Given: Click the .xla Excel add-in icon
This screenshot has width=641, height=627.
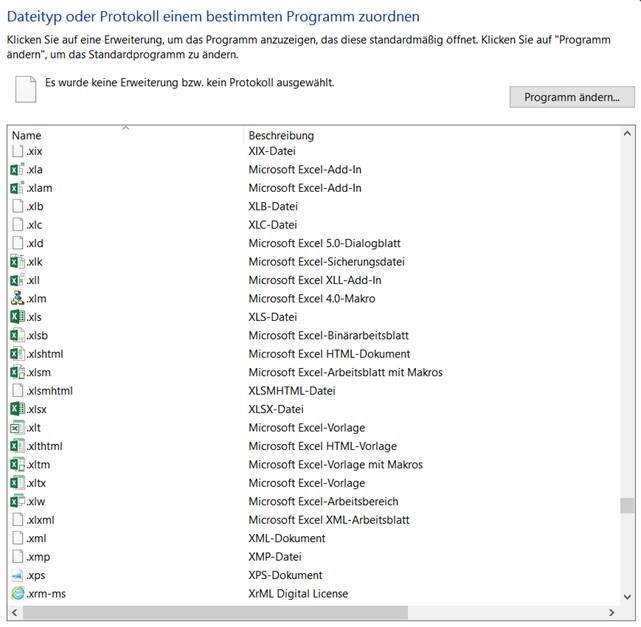Looking at the screenshot, I should click(x=17, y=169).
